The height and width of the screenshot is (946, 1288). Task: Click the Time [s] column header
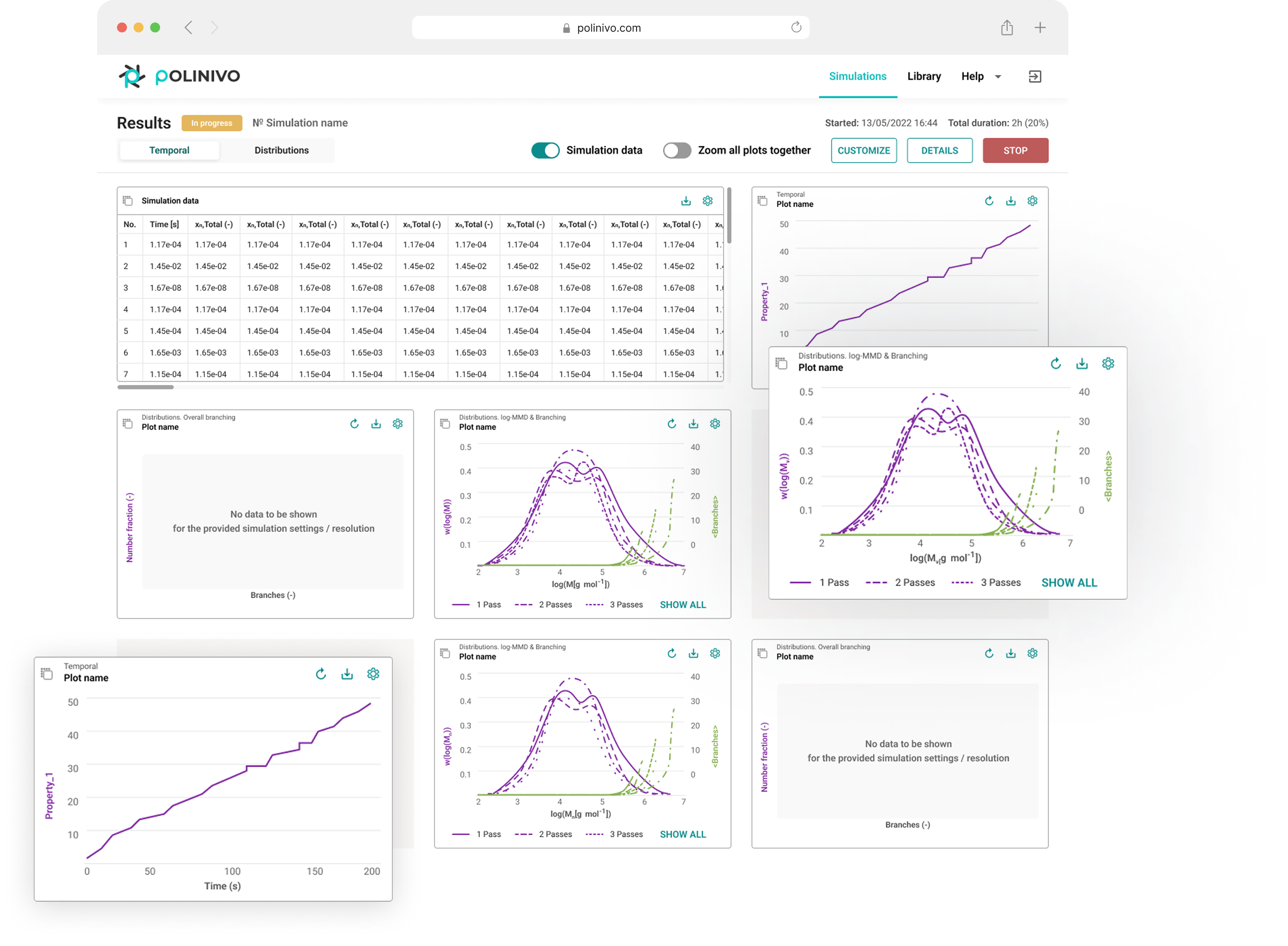(x=164, y=224)
